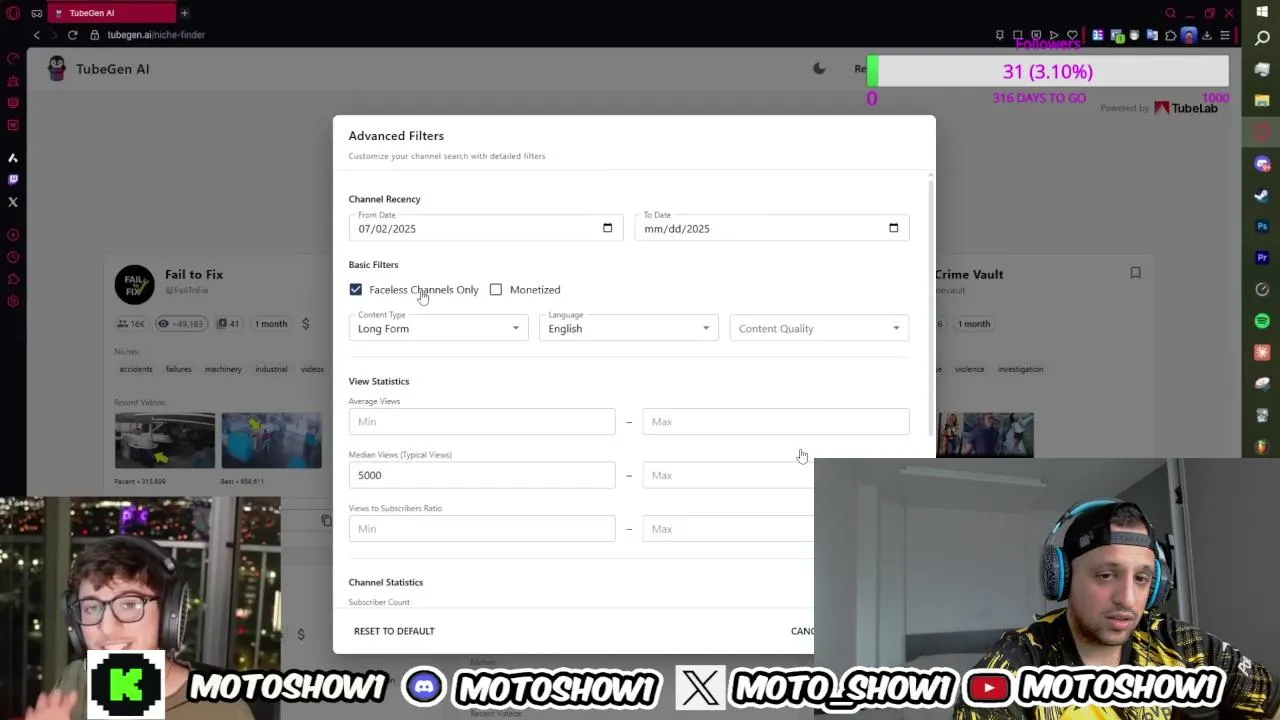Click Median Views Min field with 5000
The image size is (1280, 720).
pos(482,475)
